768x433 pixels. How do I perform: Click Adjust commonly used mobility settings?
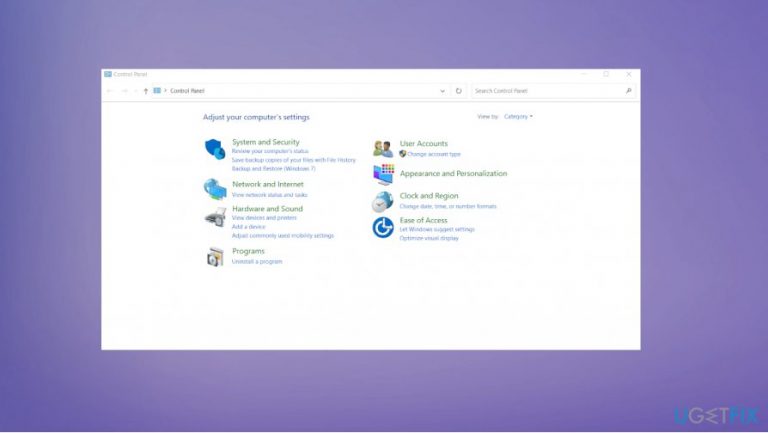[x=283, y=236]
